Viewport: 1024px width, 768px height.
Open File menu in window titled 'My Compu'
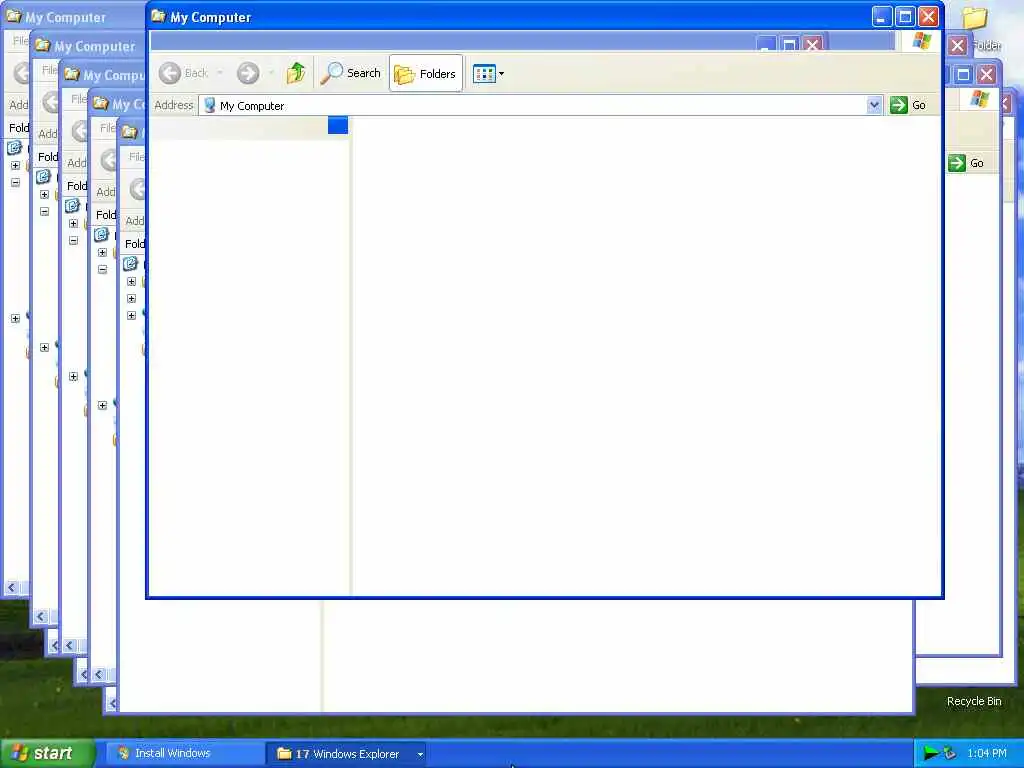pyautogui.click(x=79, y=99)
